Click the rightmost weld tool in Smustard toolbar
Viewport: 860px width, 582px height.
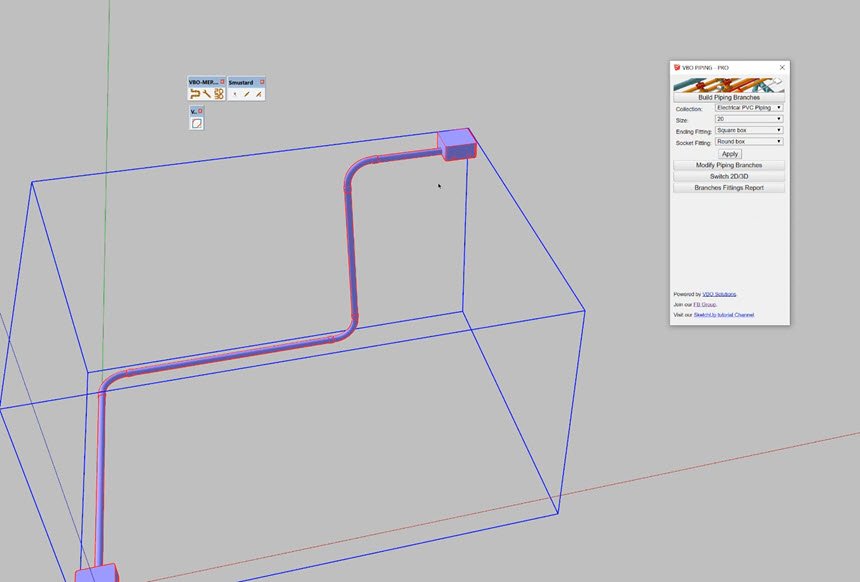(x=259, y=94)
